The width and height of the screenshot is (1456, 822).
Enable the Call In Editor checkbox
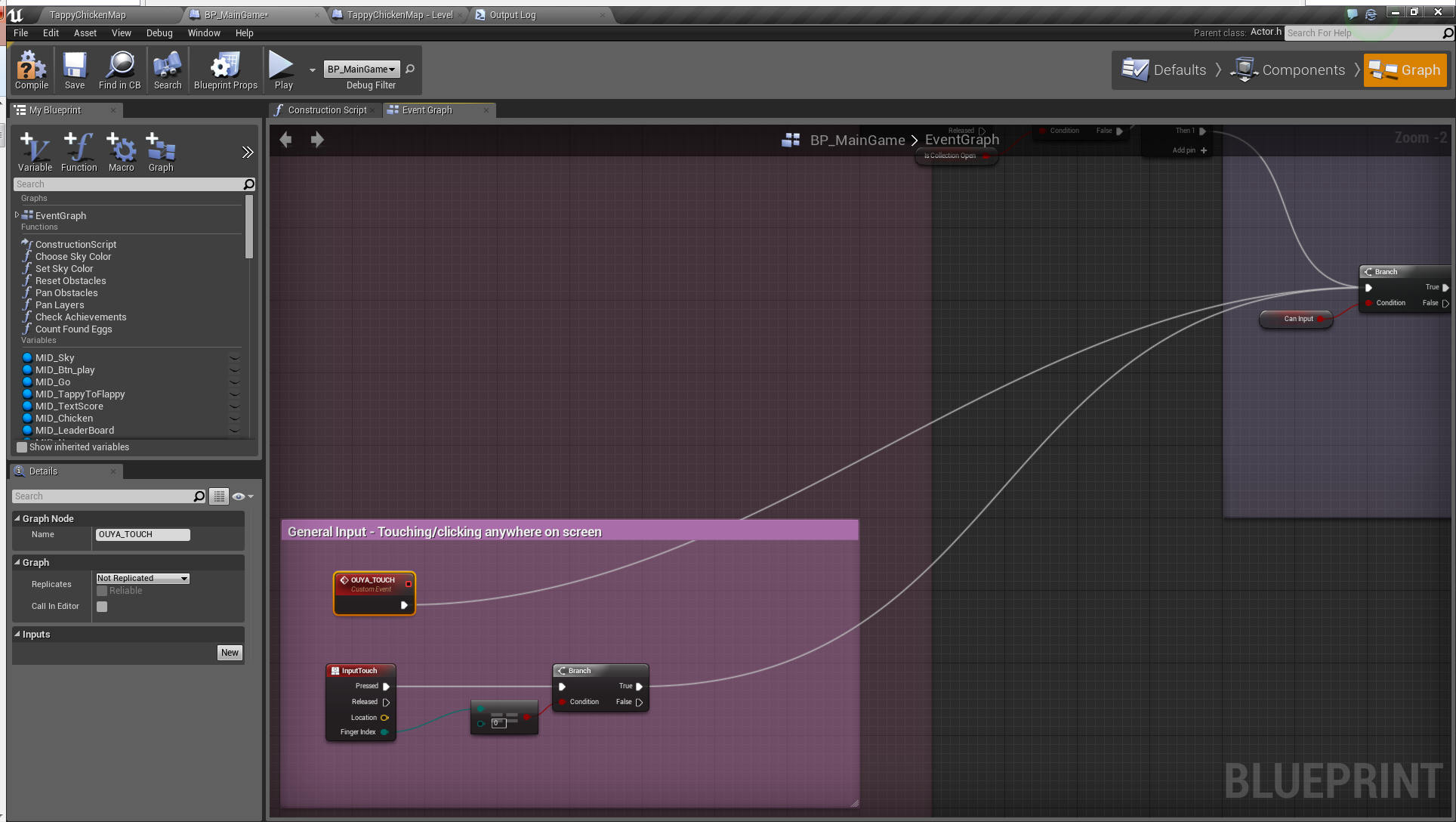[x=102, y=607]
